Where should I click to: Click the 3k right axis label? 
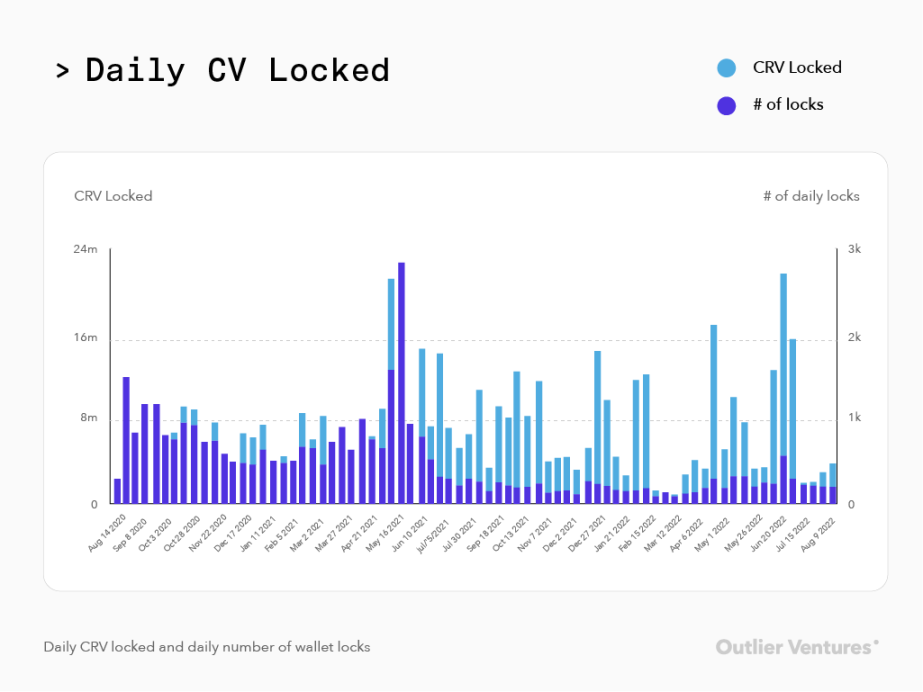(854, 249)
